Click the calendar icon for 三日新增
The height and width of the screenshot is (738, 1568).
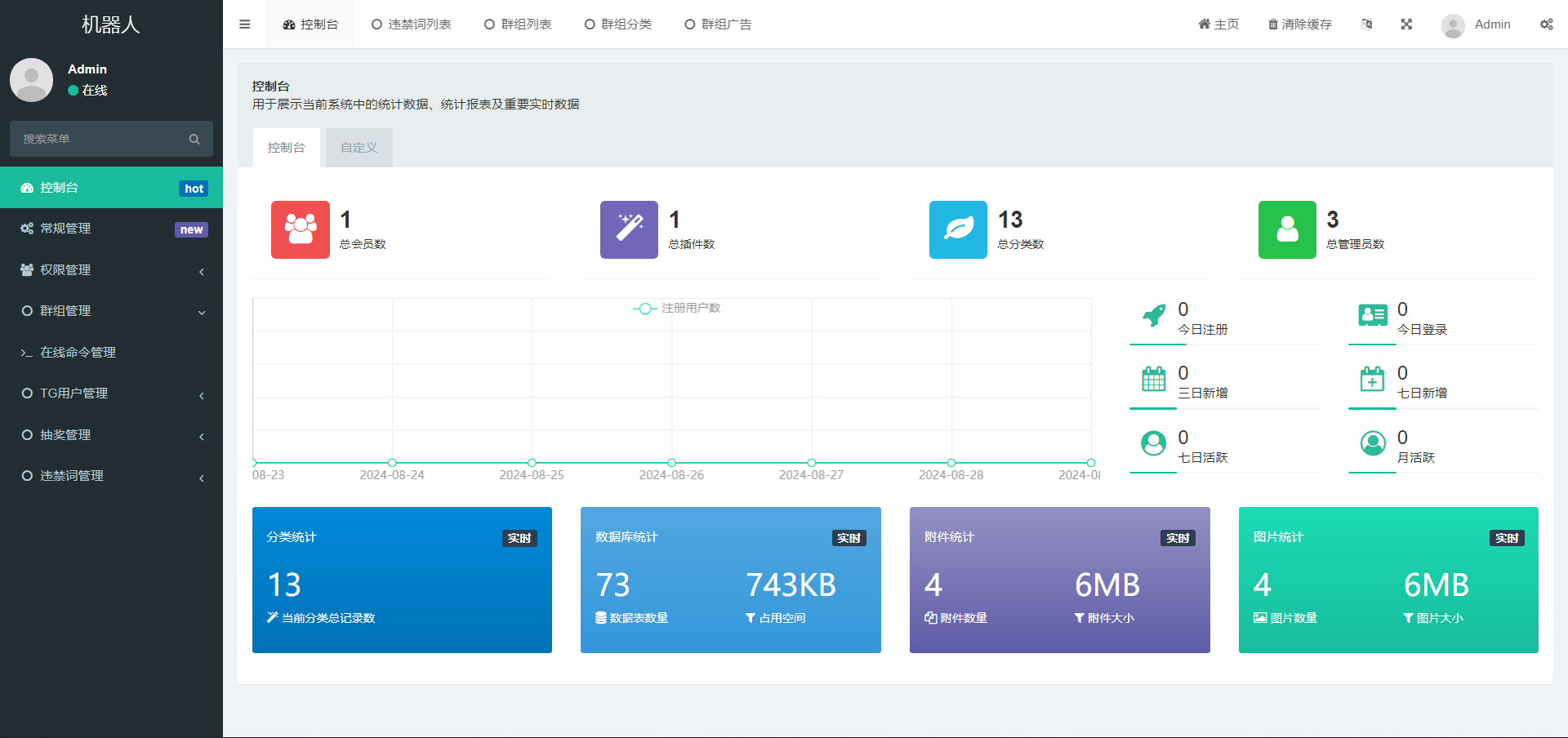pos(1154,379)
